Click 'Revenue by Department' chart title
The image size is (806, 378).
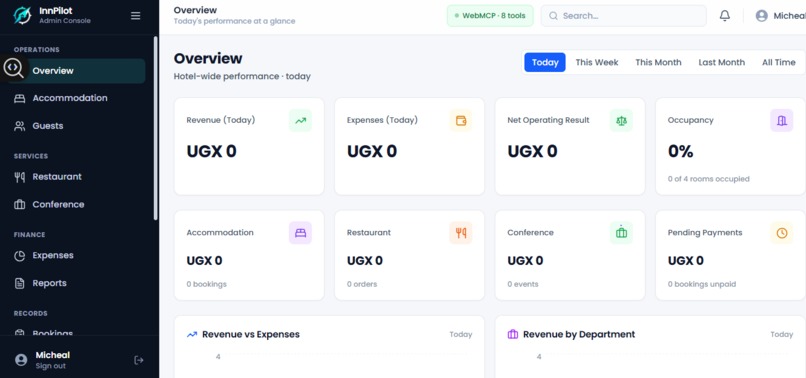point(579,334)
